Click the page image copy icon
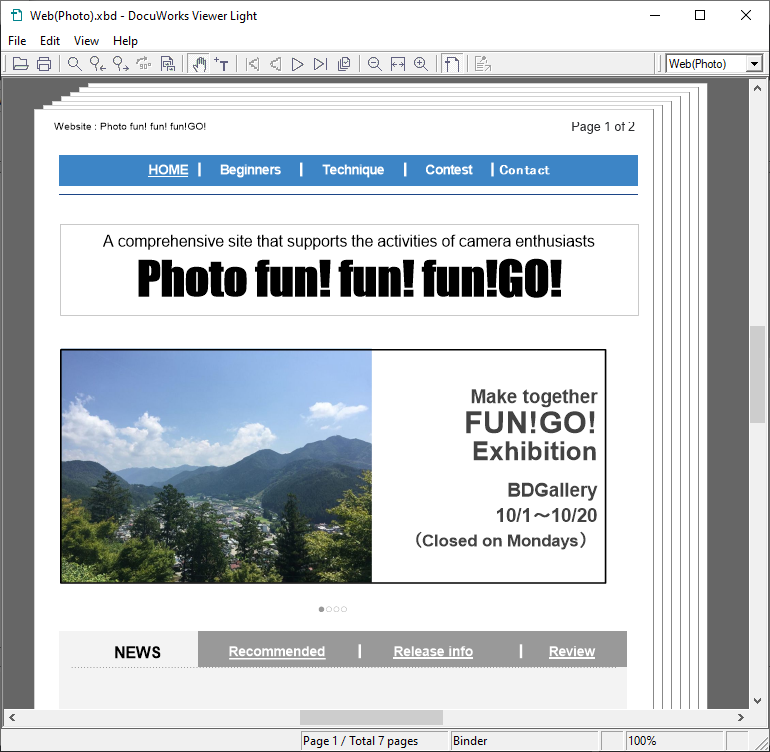Screen dimensions: 770x752 [x=167, y=64]
